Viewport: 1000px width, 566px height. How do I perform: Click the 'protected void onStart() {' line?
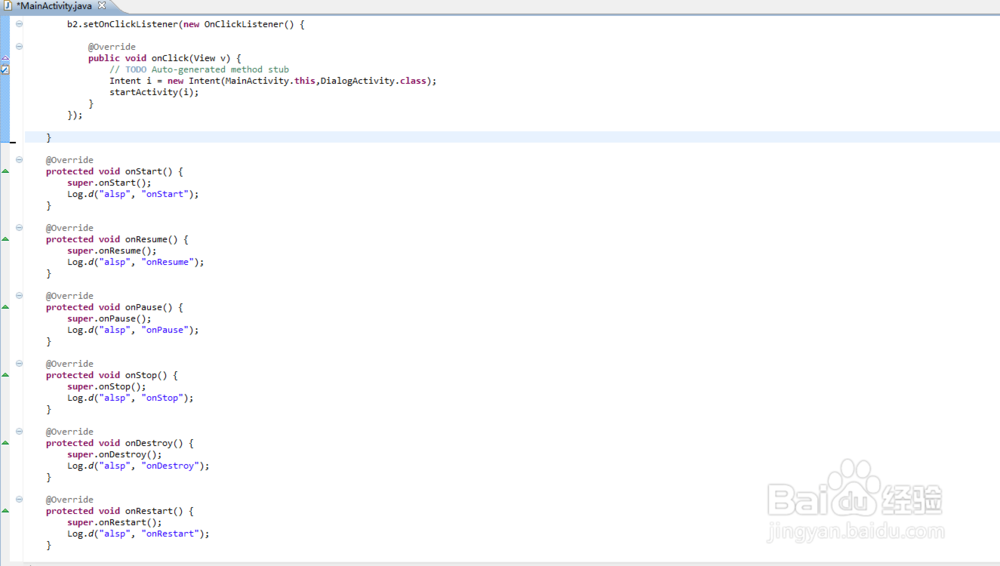[x=114, y=172]
